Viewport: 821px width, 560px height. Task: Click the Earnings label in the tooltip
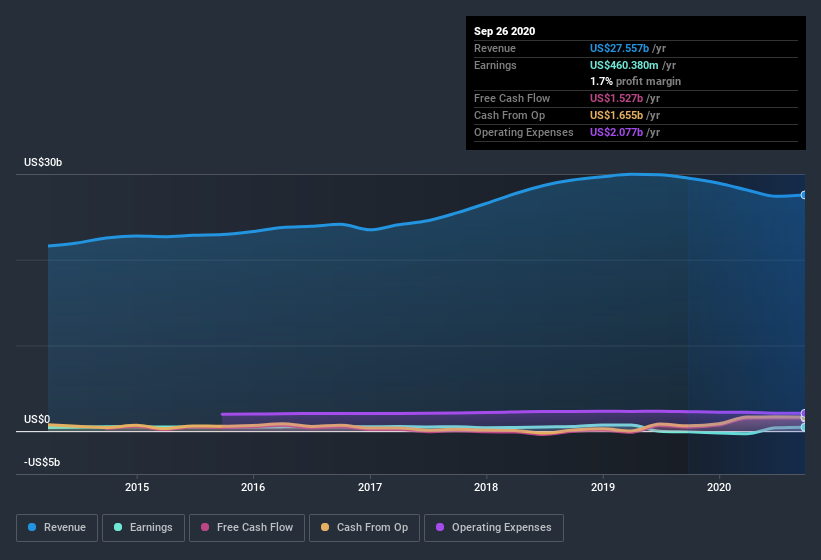(495, 65)
